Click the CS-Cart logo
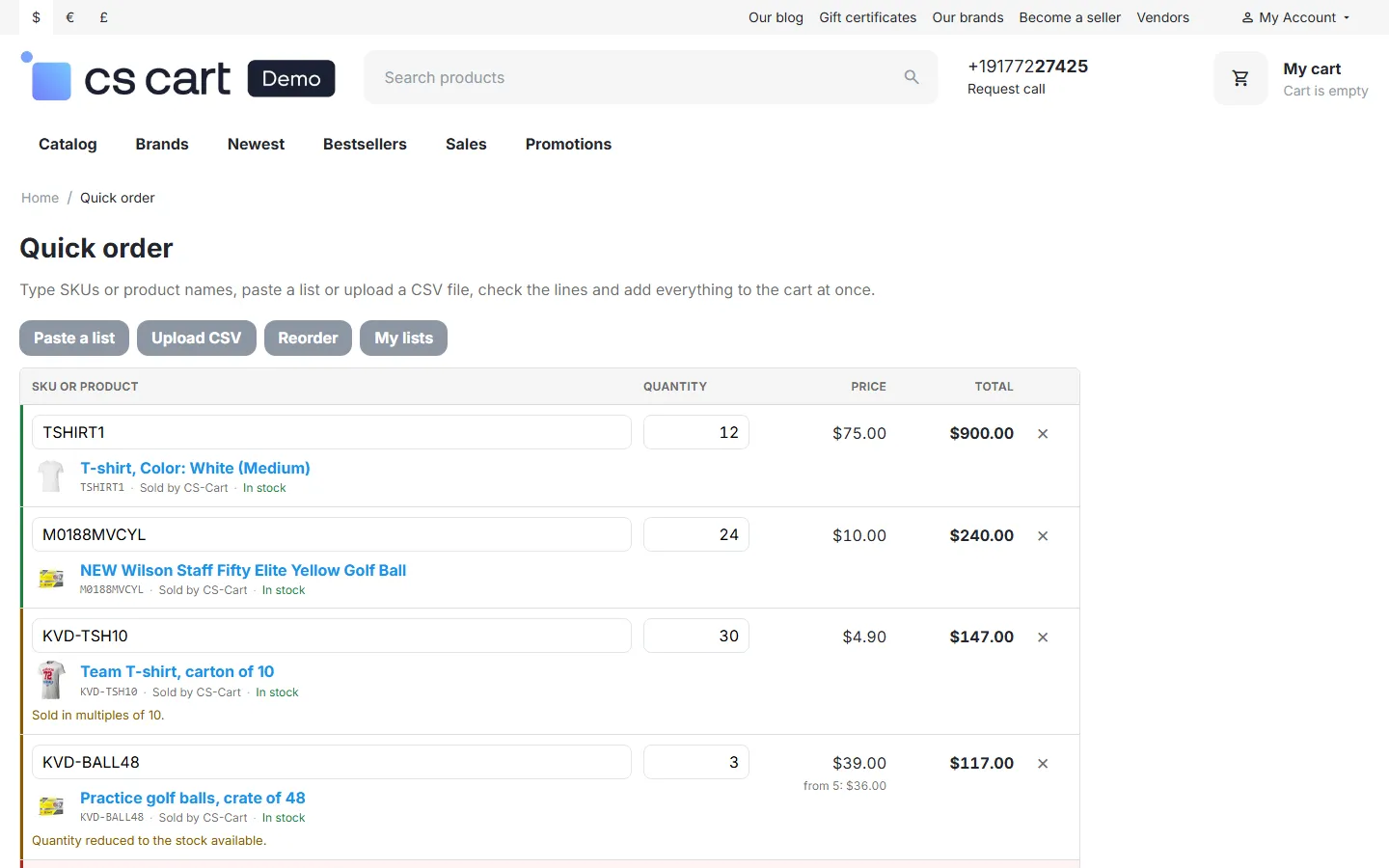The width and height of the screenshot is (1389, 868). click(178, 77)
